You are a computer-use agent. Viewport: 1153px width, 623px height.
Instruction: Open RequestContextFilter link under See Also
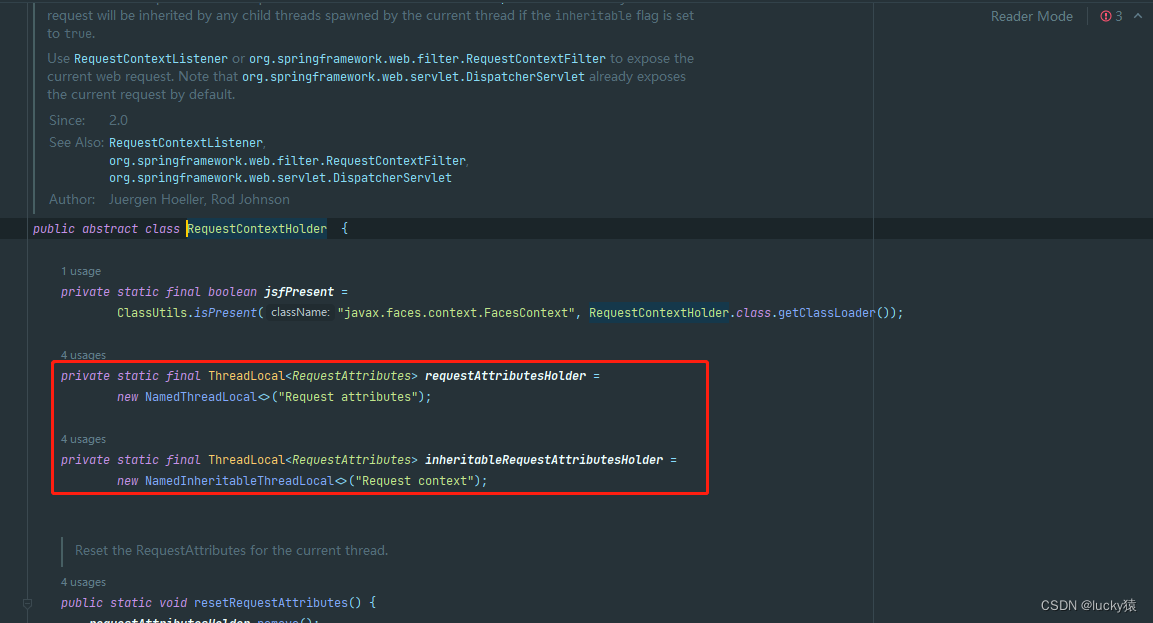288,160
